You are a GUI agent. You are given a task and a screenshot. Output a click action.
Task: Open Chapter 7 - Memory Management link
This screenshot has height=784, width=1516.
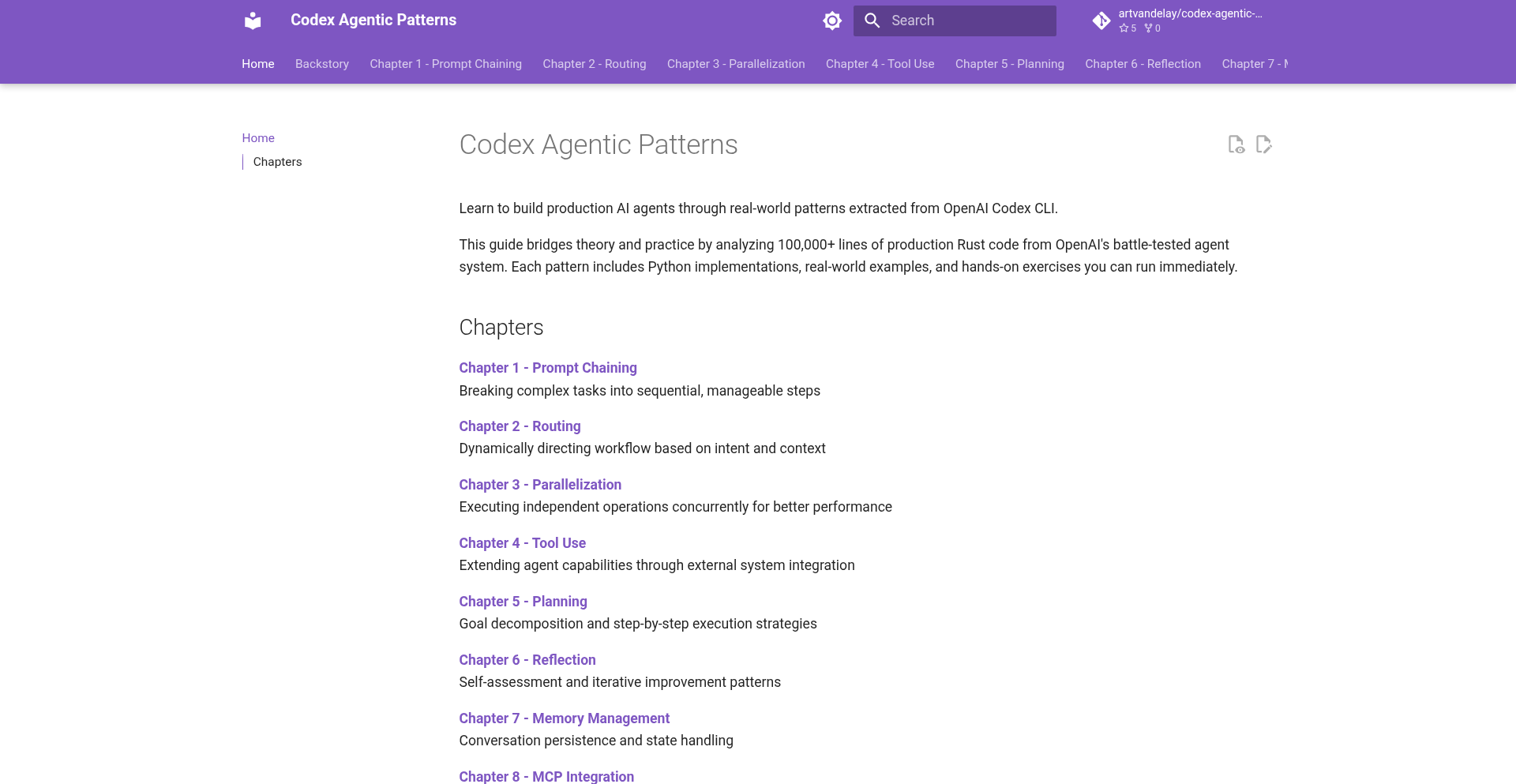coord(564,718)
